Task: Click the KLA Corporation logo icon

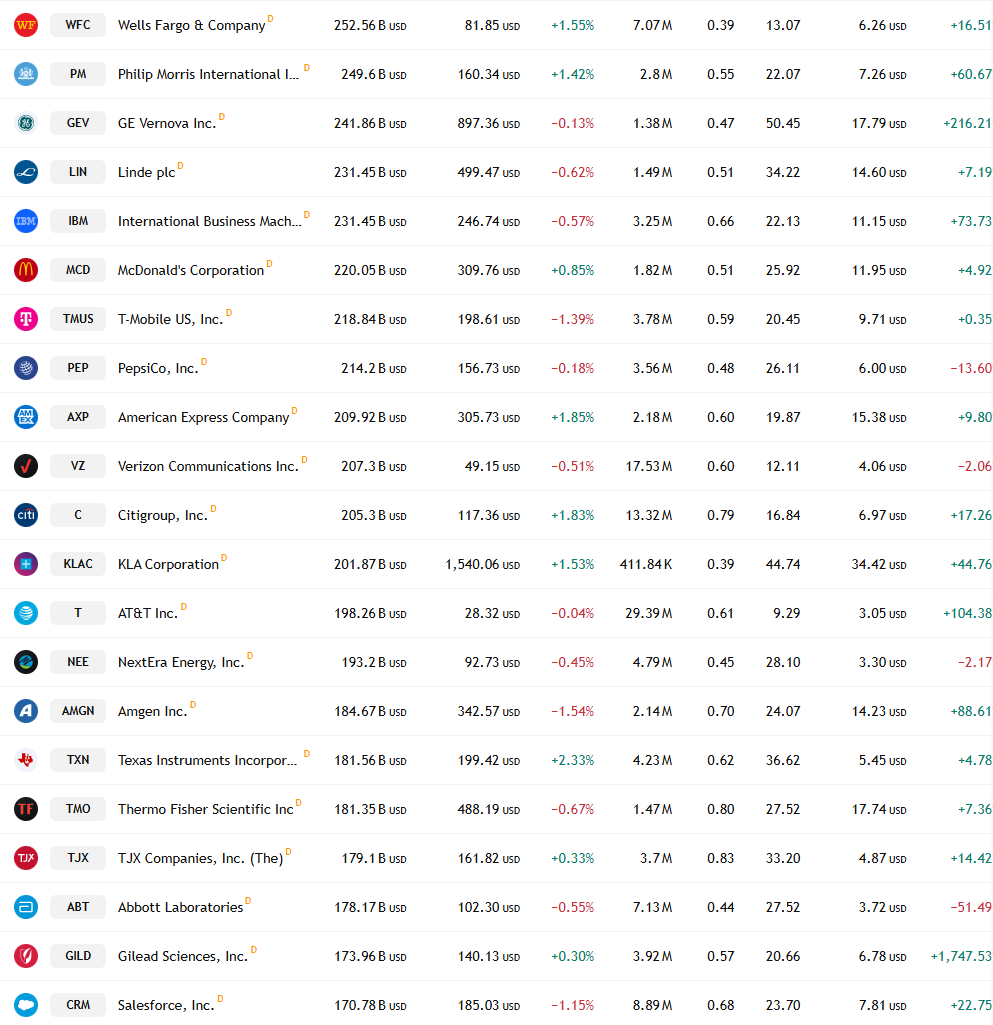Action: click(x=25, y=564)
